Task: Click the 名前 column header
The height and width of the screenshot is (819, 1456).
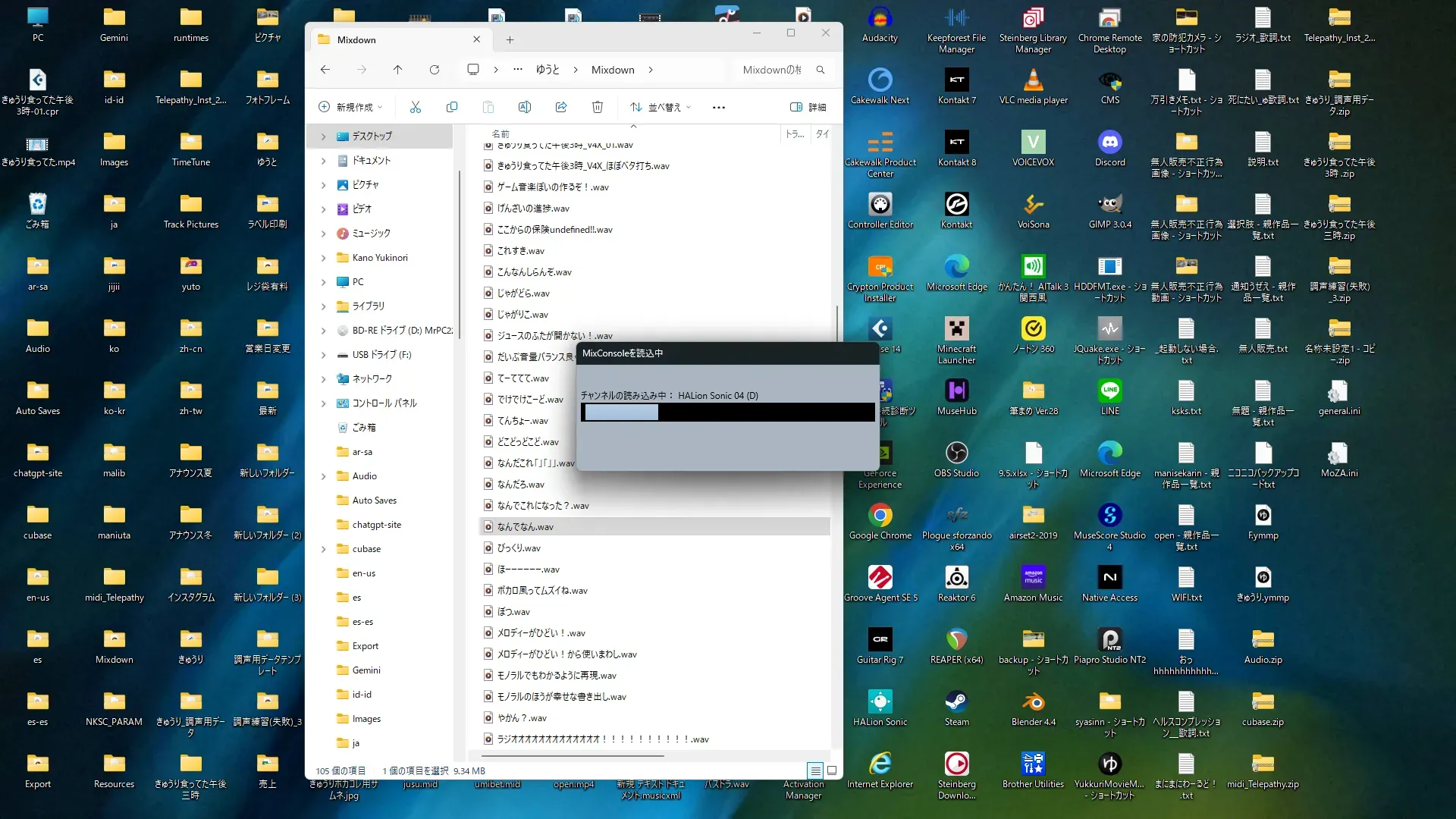Action: [x=501, y=133]
